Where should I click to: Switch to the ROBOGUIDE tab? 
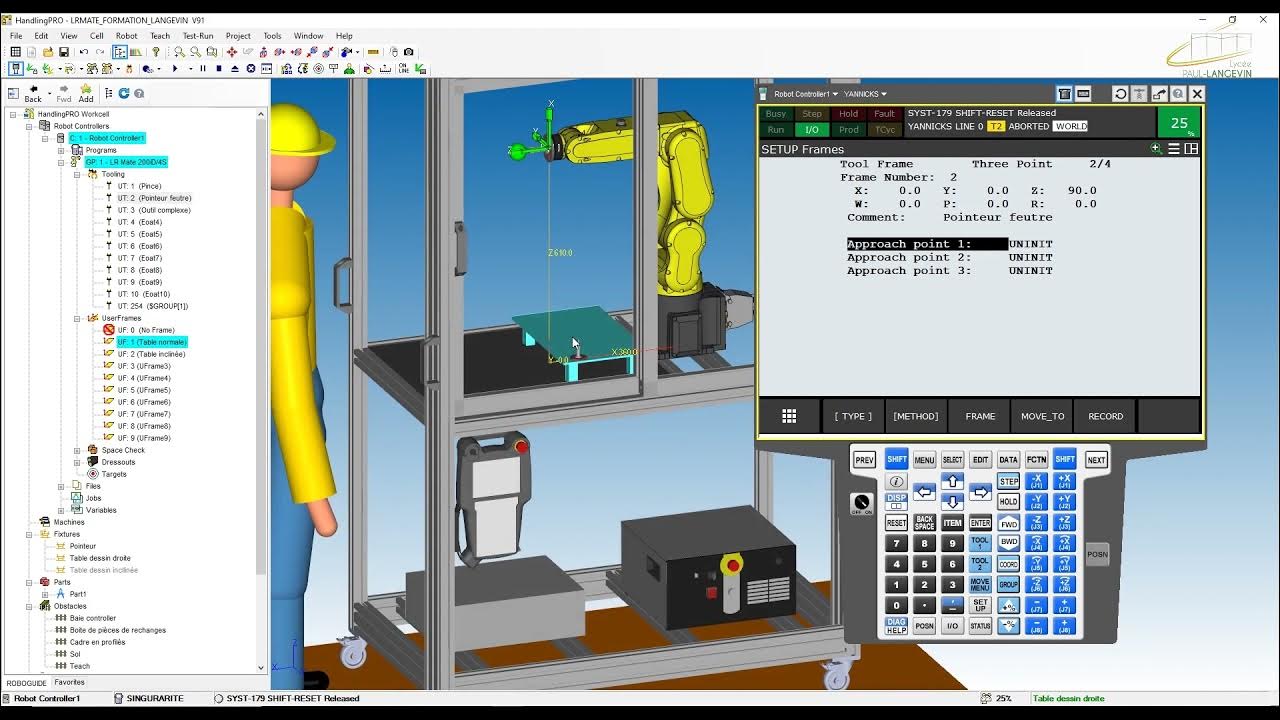click(27, 683)
